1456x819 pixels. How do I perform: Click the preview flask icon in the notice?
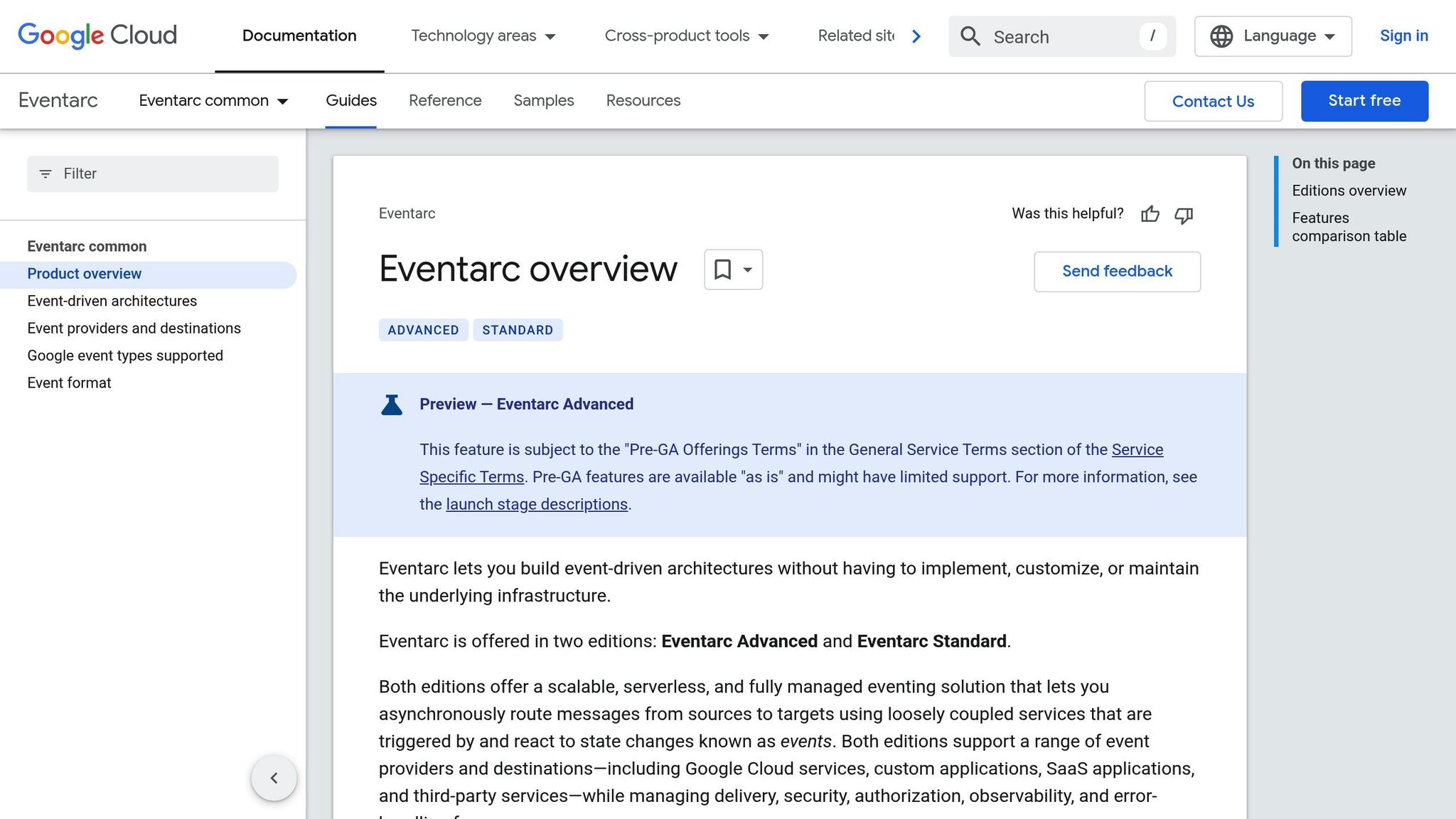[392, 404]
